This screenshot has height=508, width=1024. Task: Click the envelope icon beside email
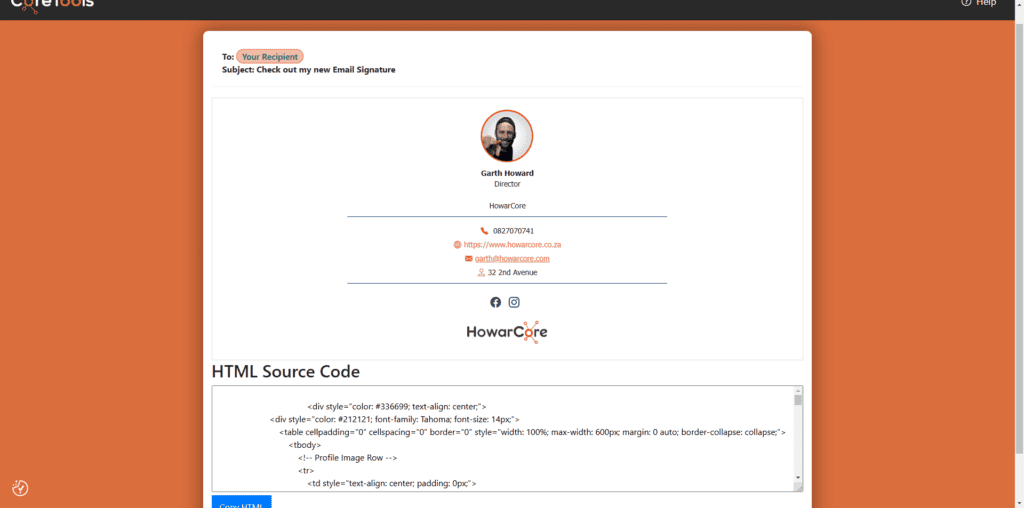[468, 259]
